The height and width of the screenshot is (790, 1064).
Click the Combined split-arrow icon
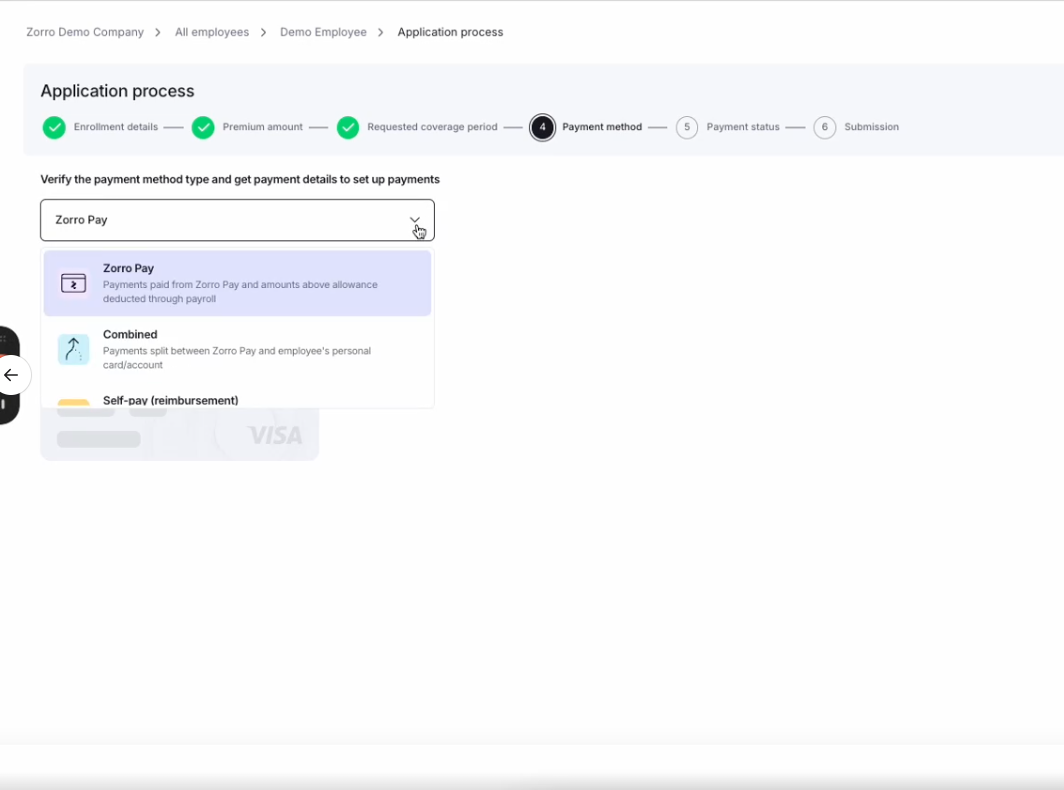pos(73,350)
